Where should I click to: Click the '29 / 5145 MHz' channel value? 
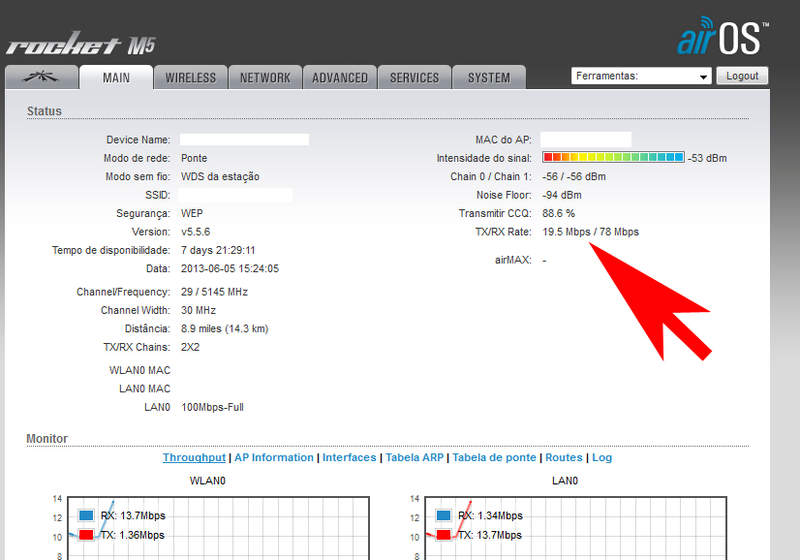click(x=214, y=292)
